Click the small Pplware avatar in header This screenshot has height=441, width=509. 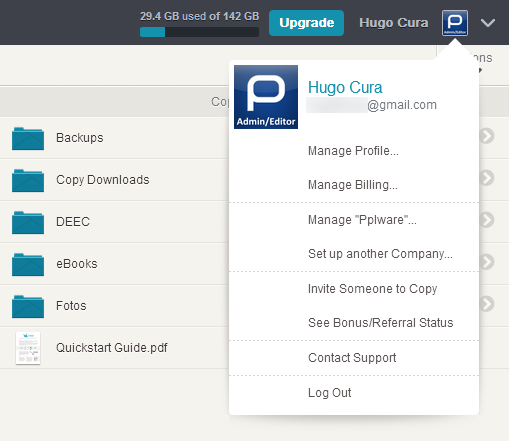click(x=455, y=23)
